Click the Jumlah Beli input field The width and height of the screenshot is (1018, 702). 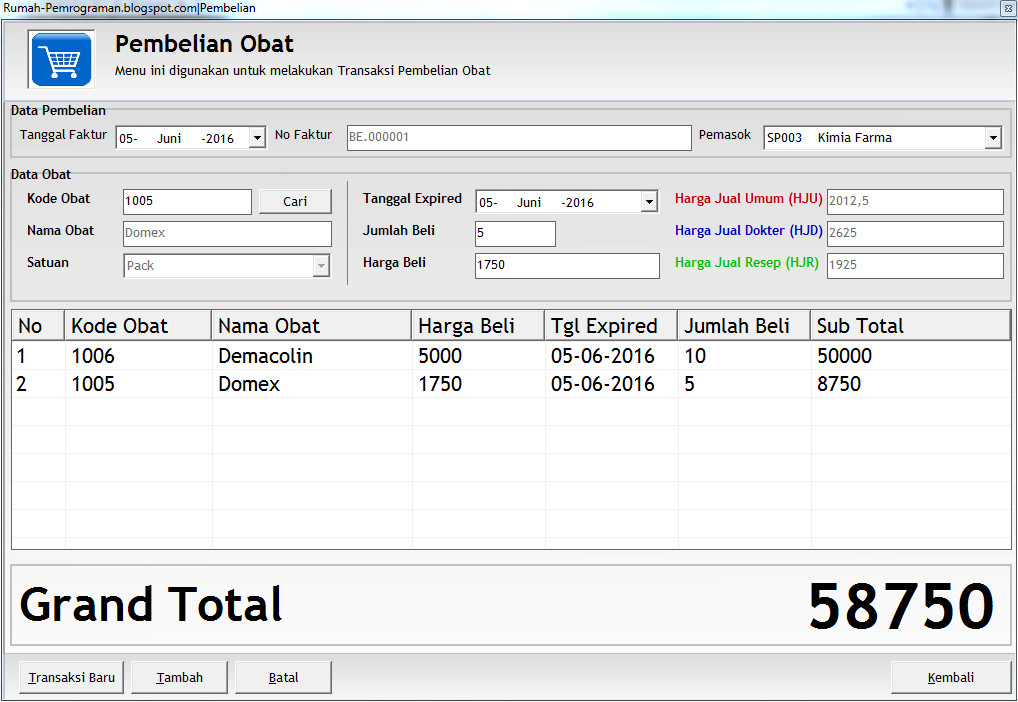pos(515,233)
